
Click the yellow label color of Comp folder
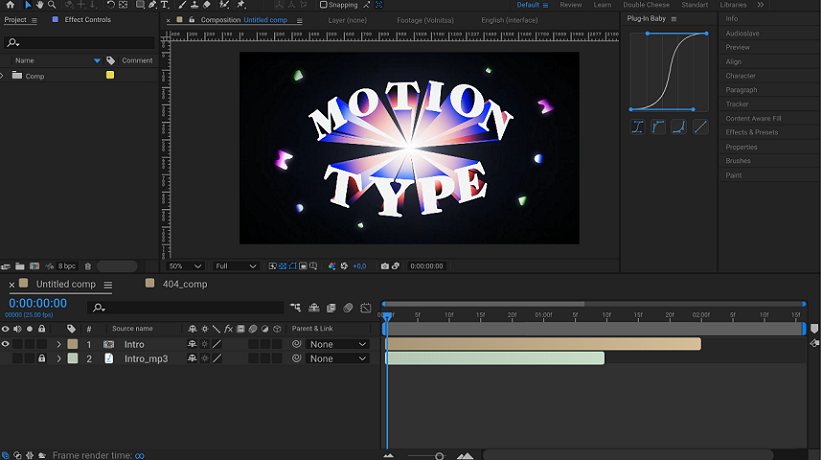110,76
